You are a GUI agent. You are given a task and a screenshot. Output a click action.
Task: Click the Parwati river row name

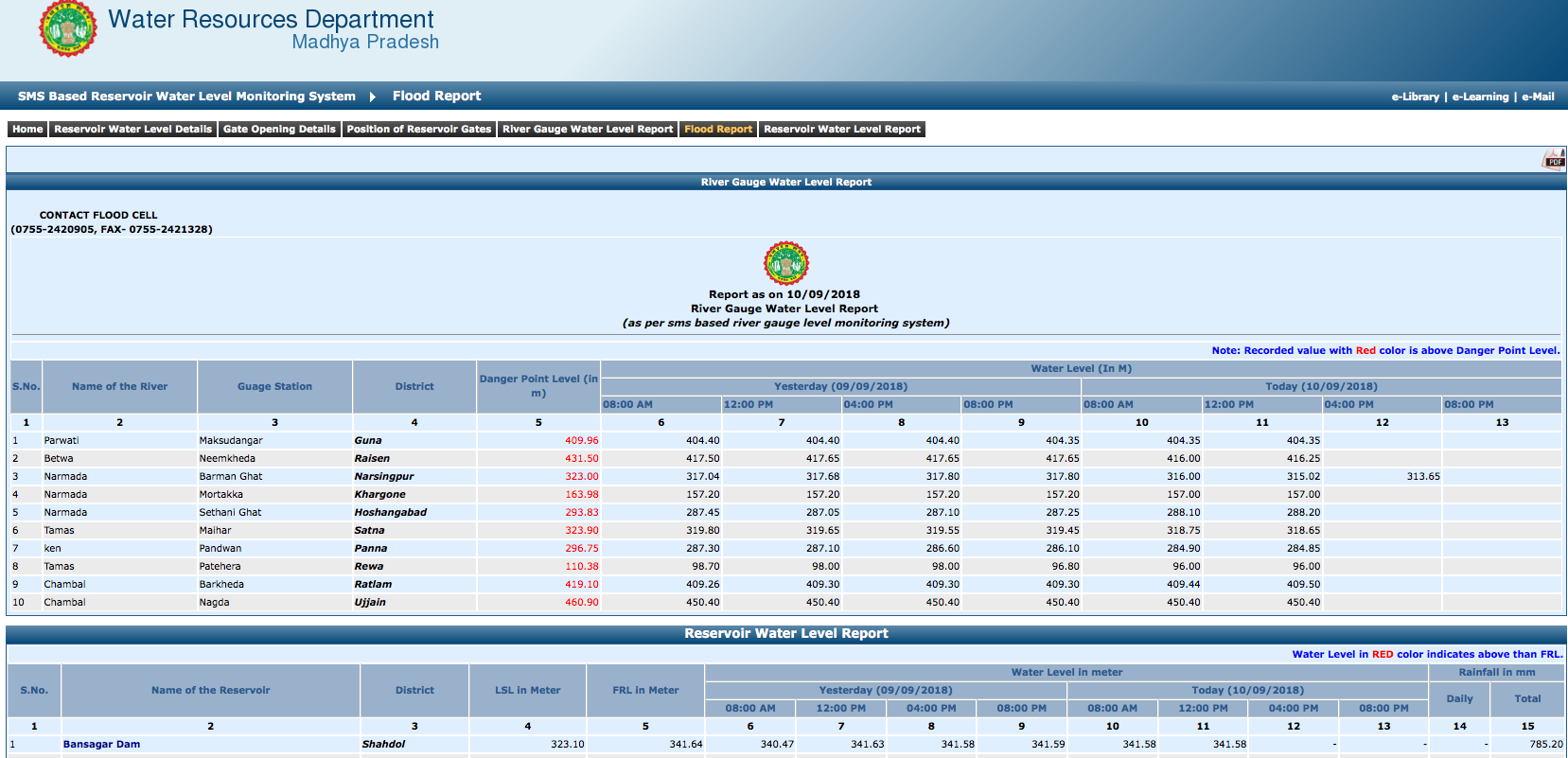(x=62, y=441)
